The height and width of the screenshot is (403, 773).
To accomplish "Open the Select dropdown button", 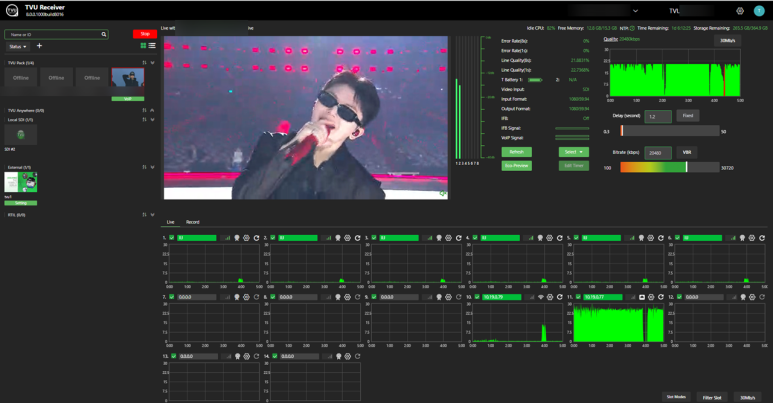I will [x=573, y=152].
